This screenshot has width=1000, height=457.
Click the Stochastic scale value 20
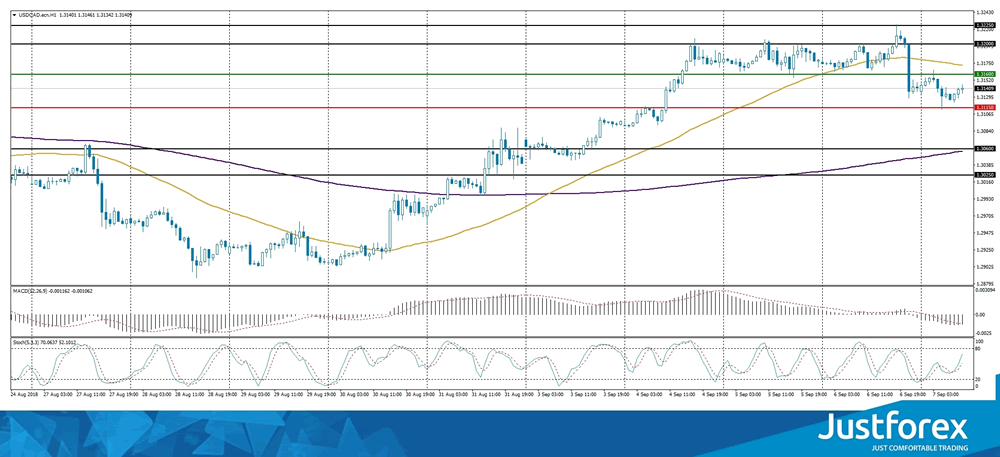point(978,379)
